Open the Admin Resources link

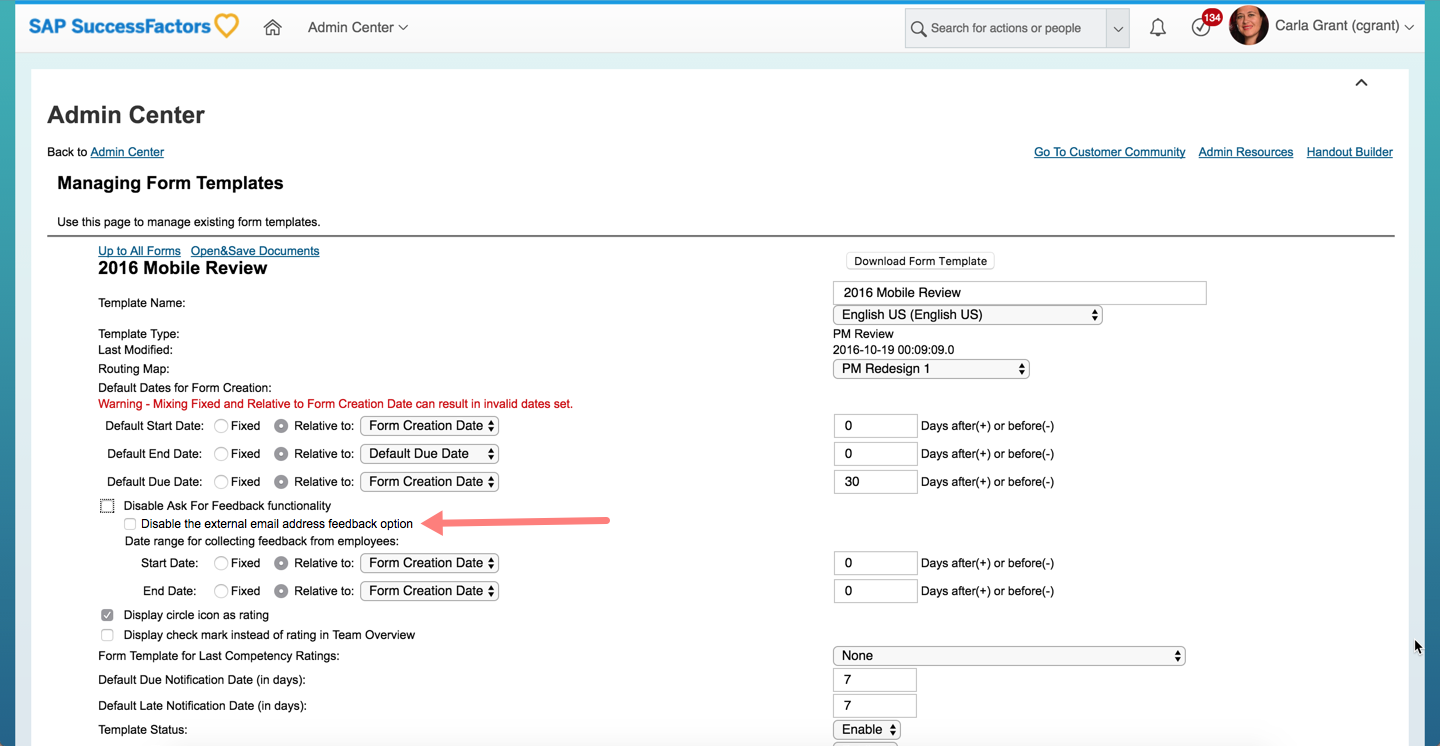coord(1245,152)
